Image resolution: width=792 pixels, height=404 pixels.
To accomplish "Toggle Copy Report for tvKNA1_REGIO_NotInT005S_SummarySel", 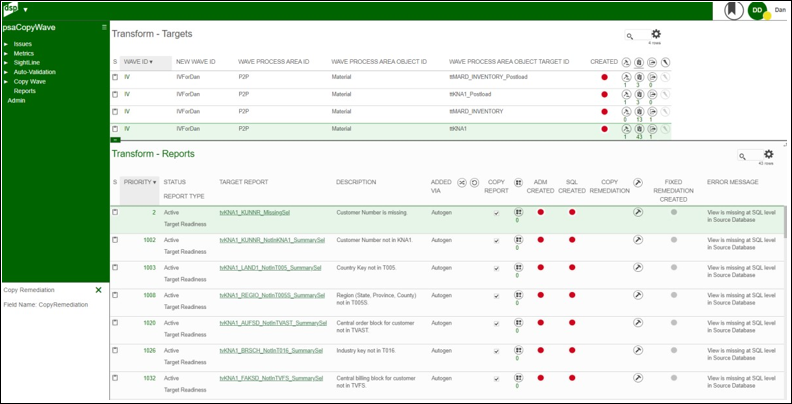I will (496, 296).
